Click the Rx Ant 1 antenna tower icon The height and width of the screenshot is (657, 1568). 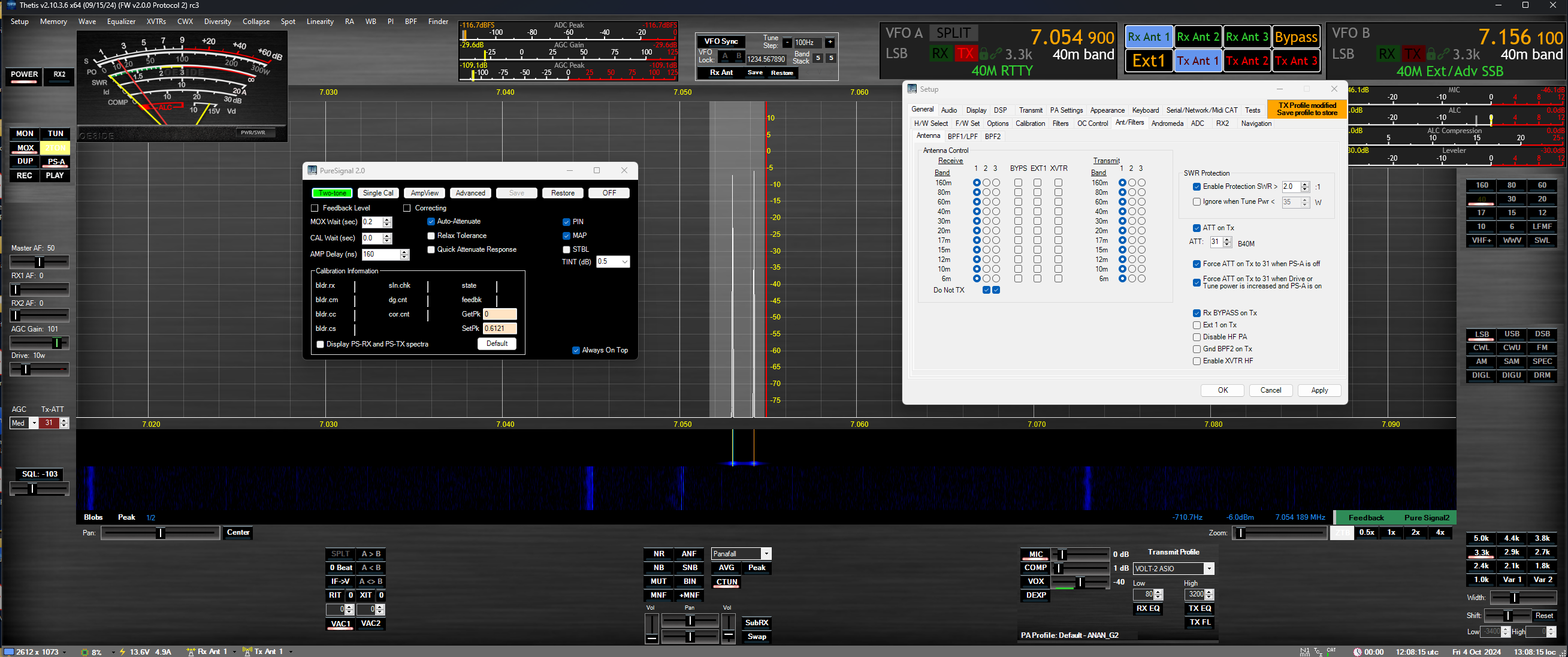tap(191, 652)
